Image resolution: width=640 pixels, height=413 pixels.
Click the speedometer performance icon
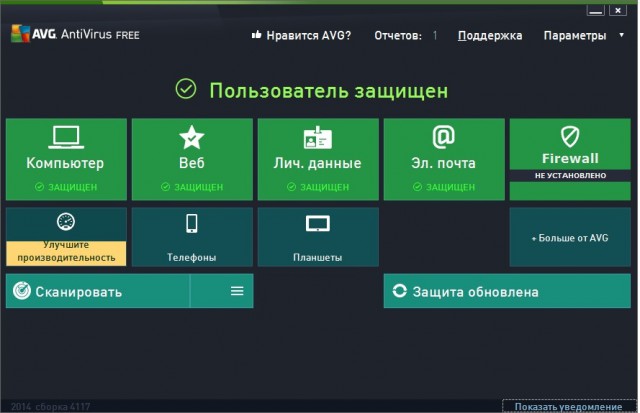click(66, 222)
